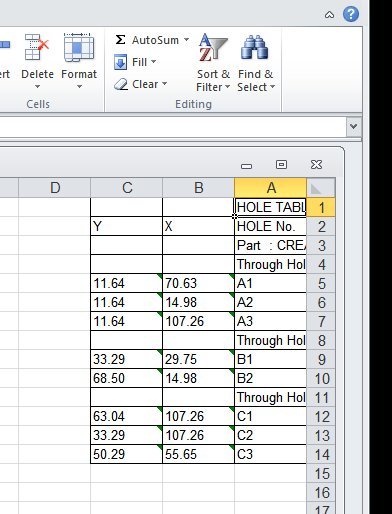Open Find & Select binoculars icon
Image resolution: width=392 pixels, height=514 pixels.
[254, 47]
